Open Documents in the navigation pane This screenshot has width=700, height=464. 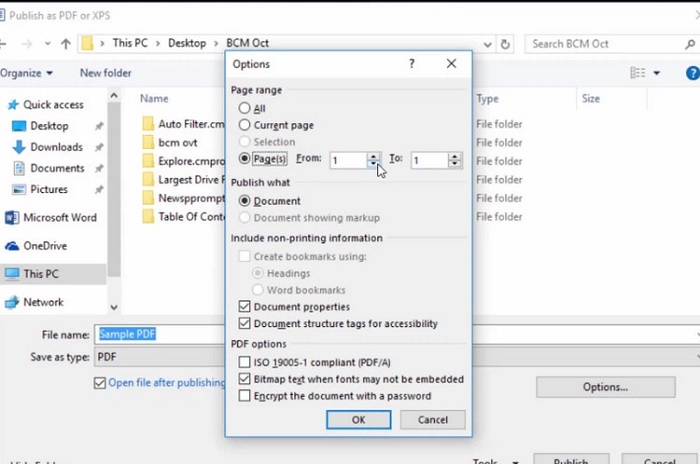48,168
